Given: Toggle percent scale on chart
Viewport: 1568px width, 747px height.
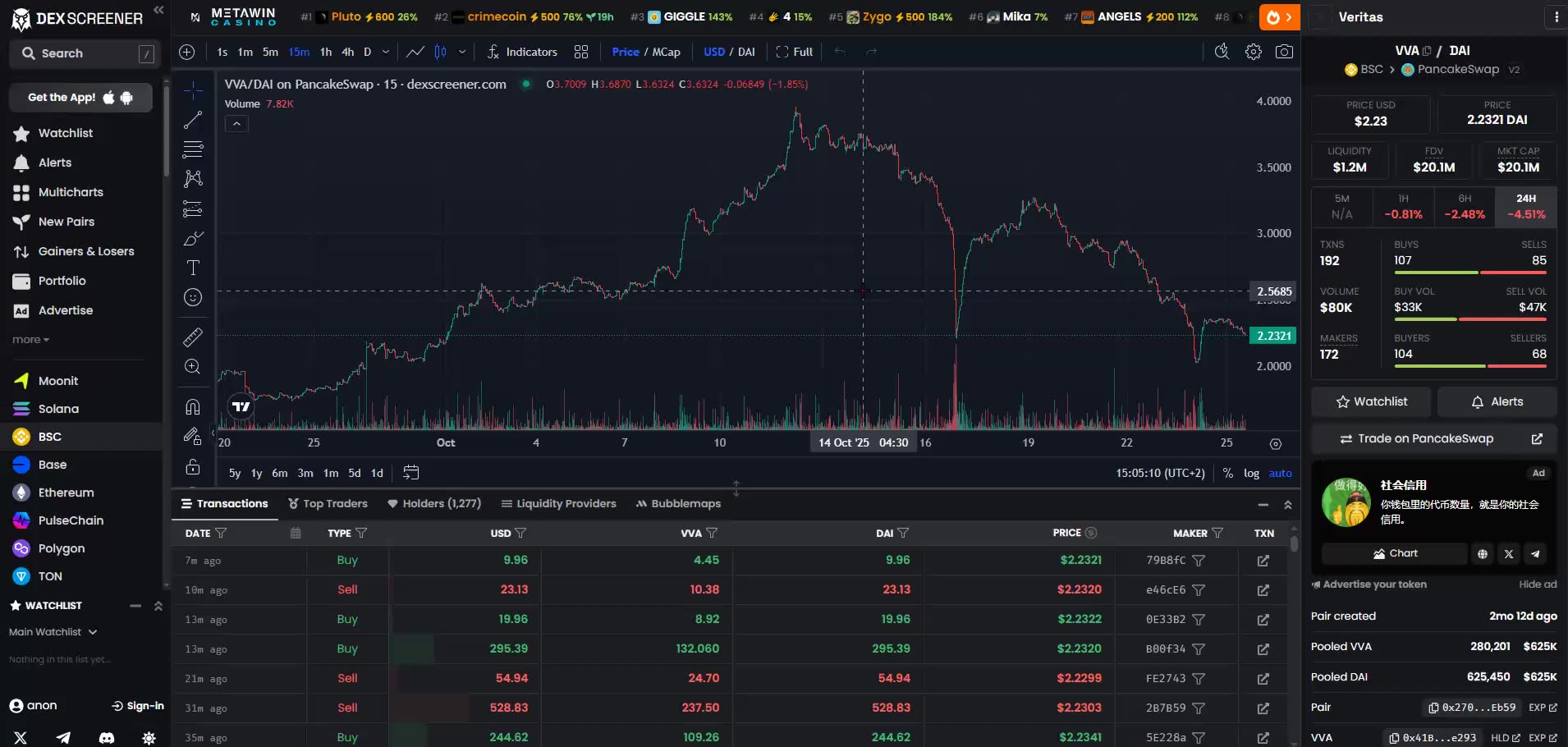Looking at the screenshot, I should pos(1228,473).
